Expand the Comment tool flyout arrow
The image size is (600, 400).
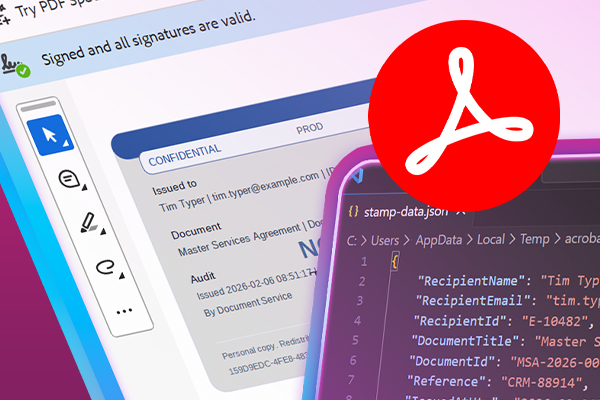click(85, 189)
